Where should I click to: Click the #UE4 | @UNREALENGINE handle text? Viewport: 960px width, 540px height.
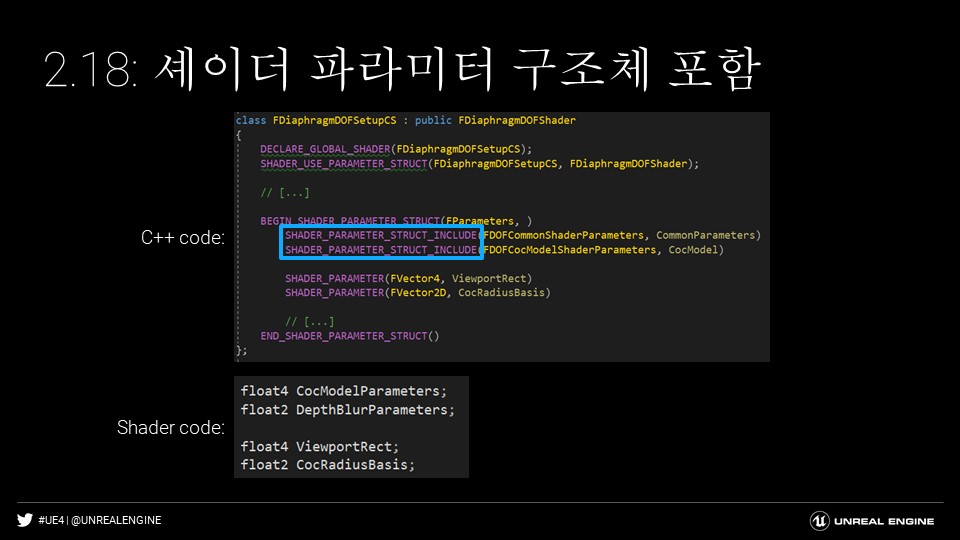(100, 520)
